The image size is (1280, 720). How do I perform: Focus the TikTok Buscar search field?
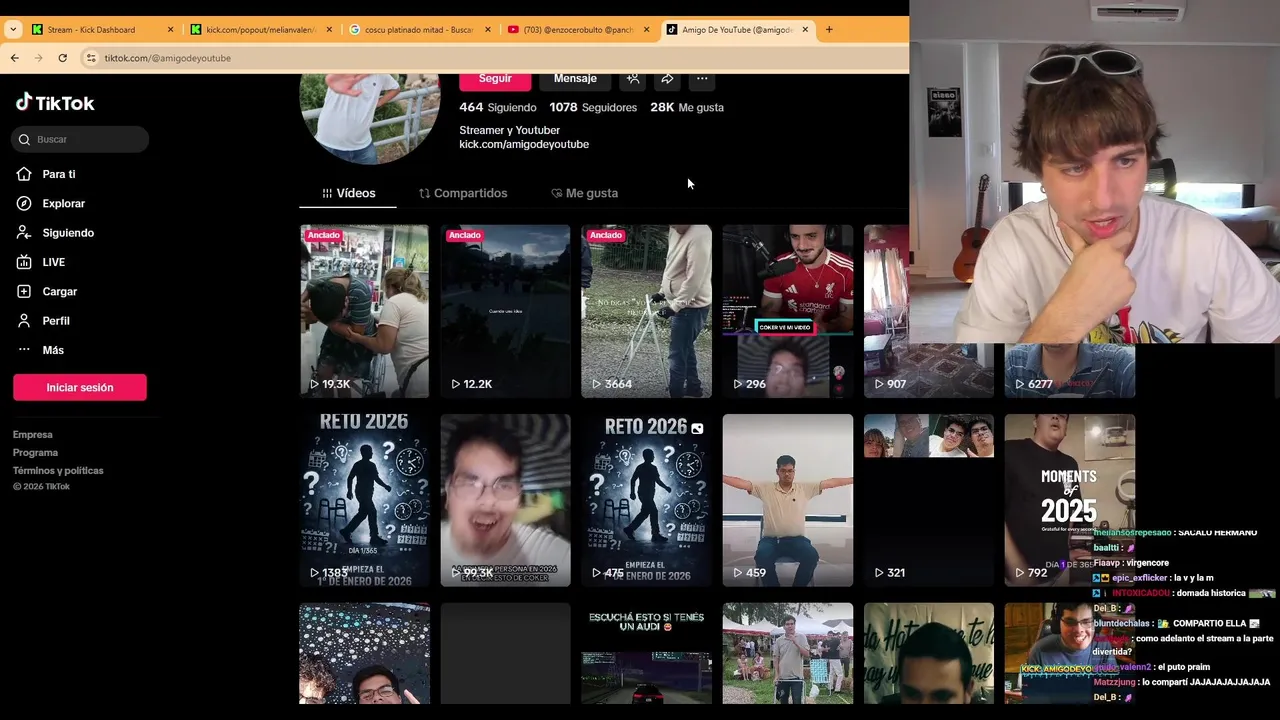(x=80, y=139)
